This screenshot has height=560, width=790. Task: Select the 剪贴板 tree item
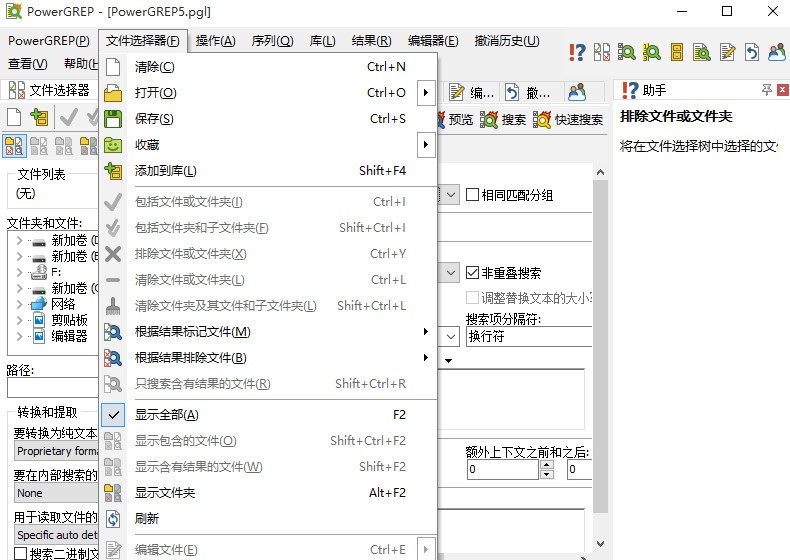tap(70, 320)
